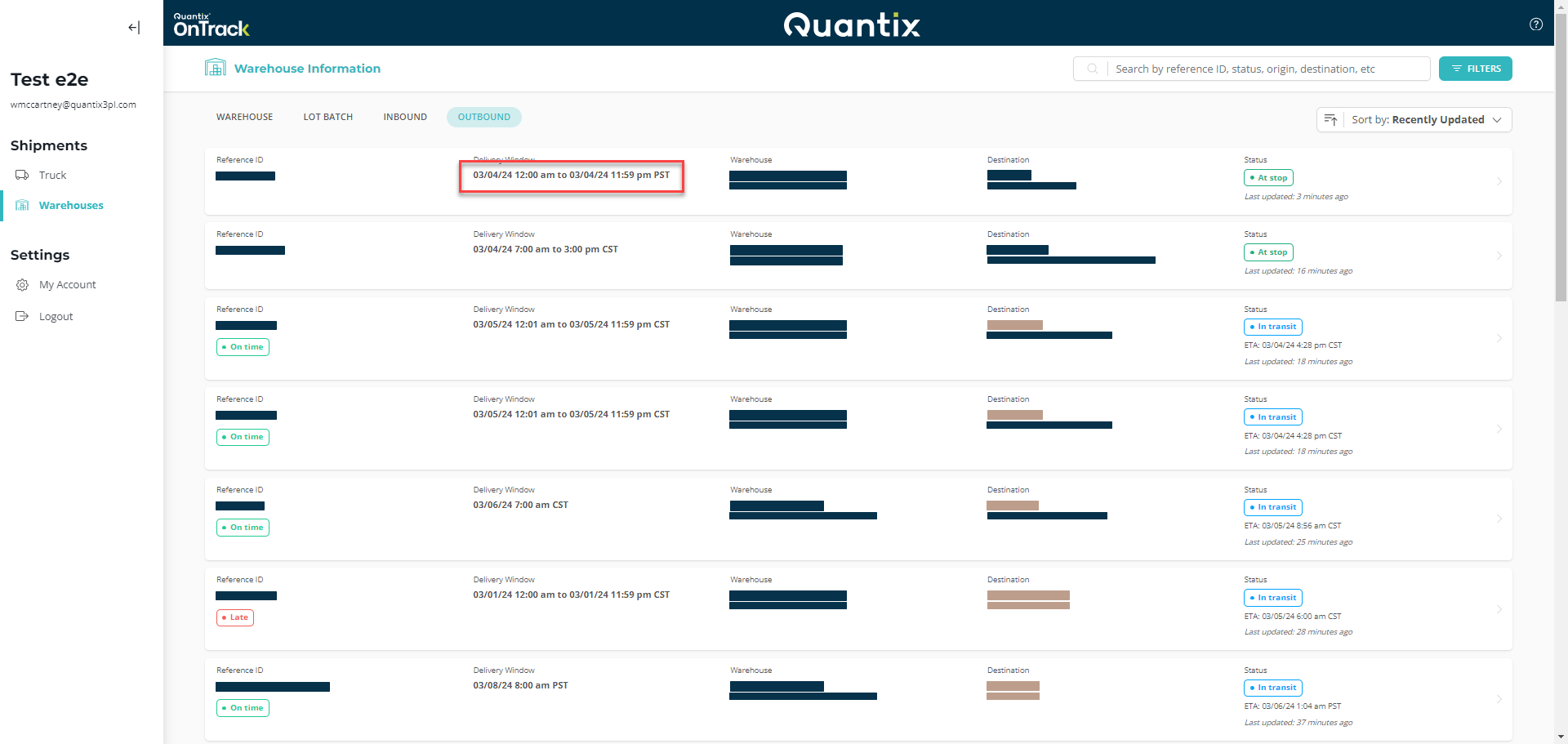
Task: Select the Truck shipments icon
Action: tap(22, 175)
